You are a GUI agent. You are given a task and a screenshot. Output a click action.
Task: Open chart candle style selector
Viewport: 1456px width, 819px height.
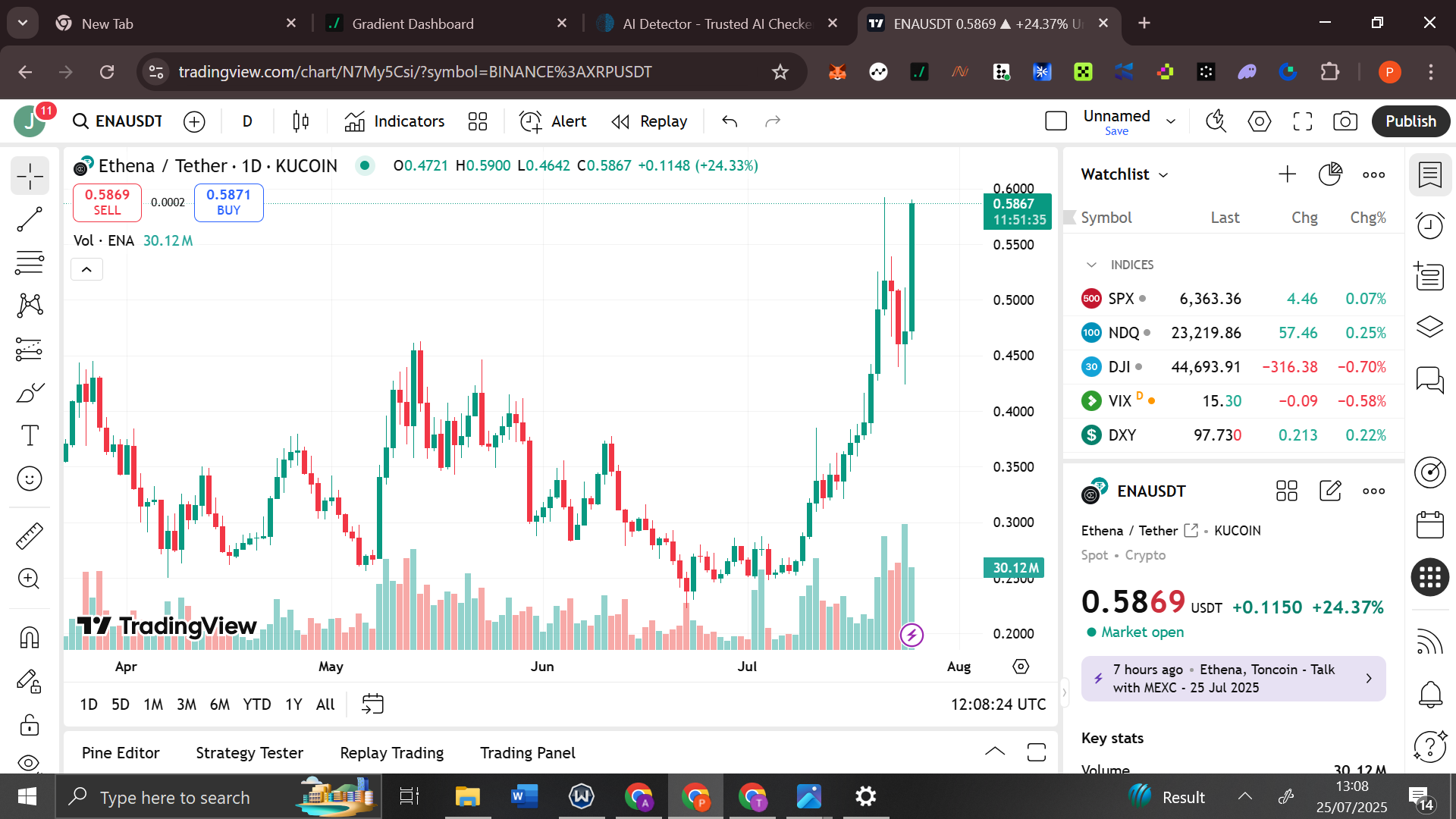click(x=301, y=121)
